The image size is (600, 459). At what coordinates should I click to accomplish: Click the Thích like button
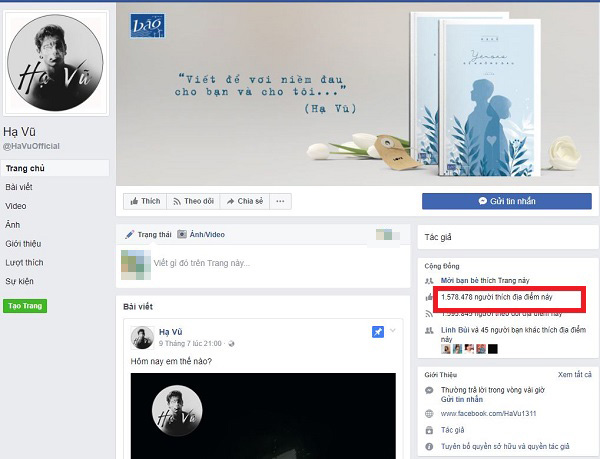(145, 201)
